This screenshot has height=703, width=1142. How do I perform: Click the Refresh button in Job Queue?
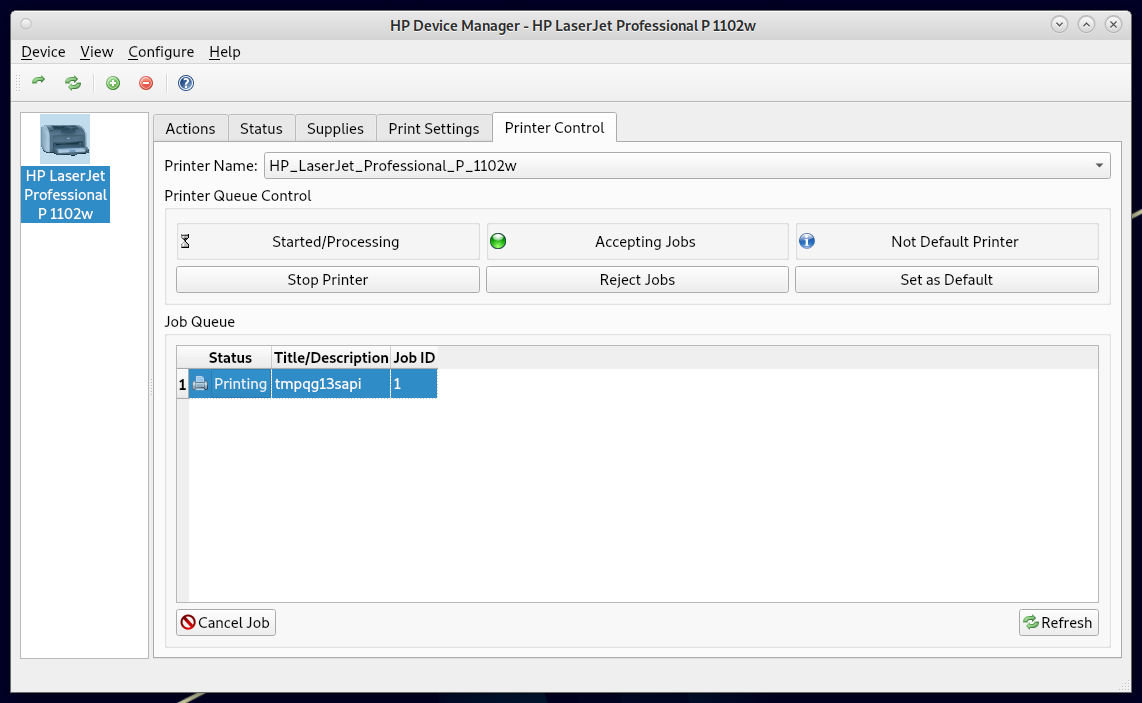click(1058, 622)
